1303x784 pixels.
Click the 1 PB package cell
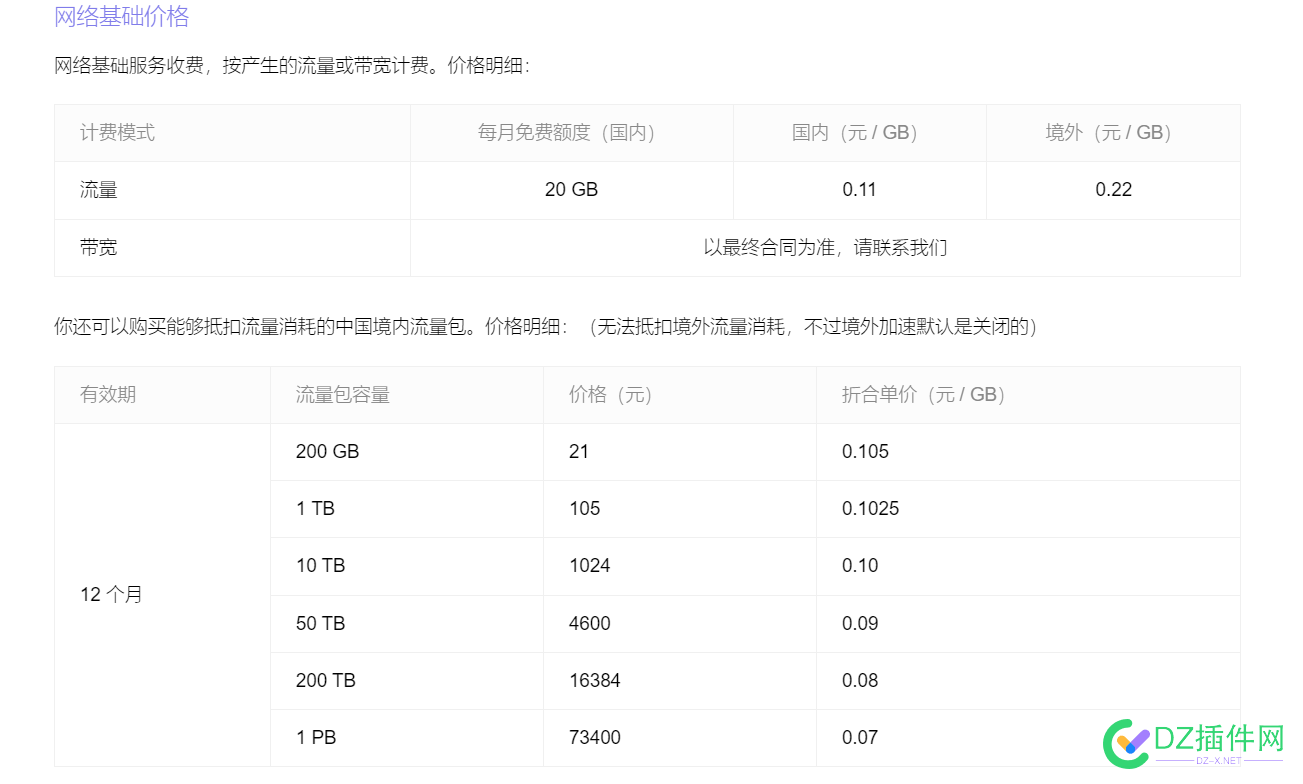(x=407, y=738)
